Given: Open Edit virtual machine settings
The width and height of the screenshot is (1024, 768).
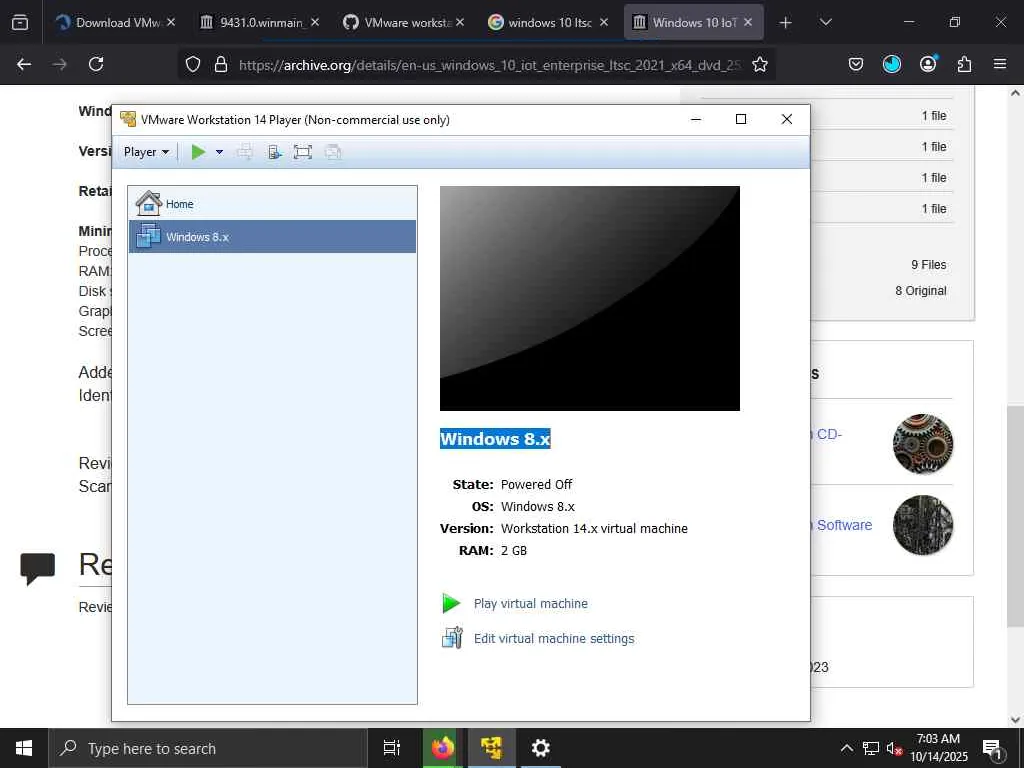Looking at the screenshot, I should pyautogui.click(x=554, y=639).
